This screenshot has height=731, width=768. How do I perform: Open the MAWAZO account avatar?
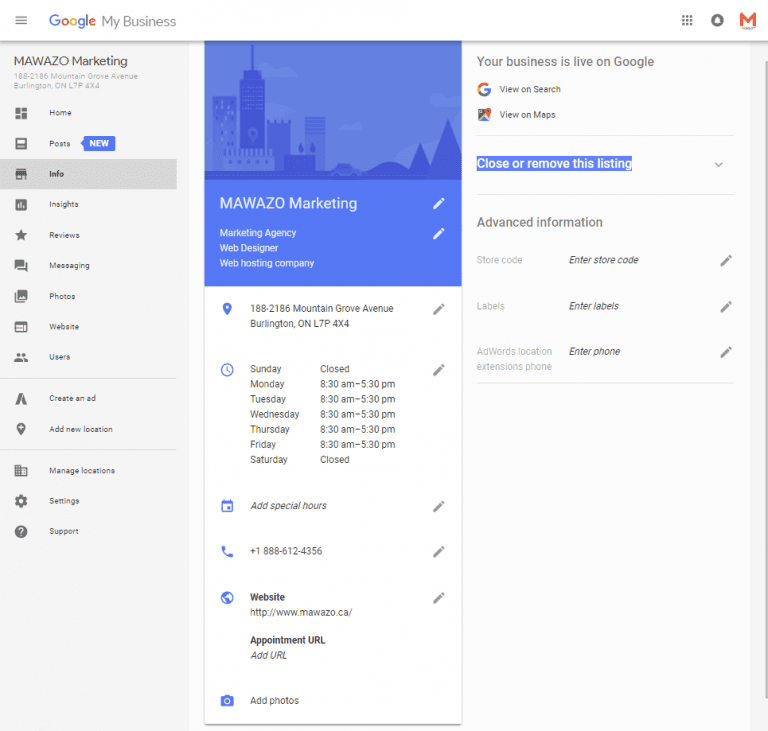747,21
